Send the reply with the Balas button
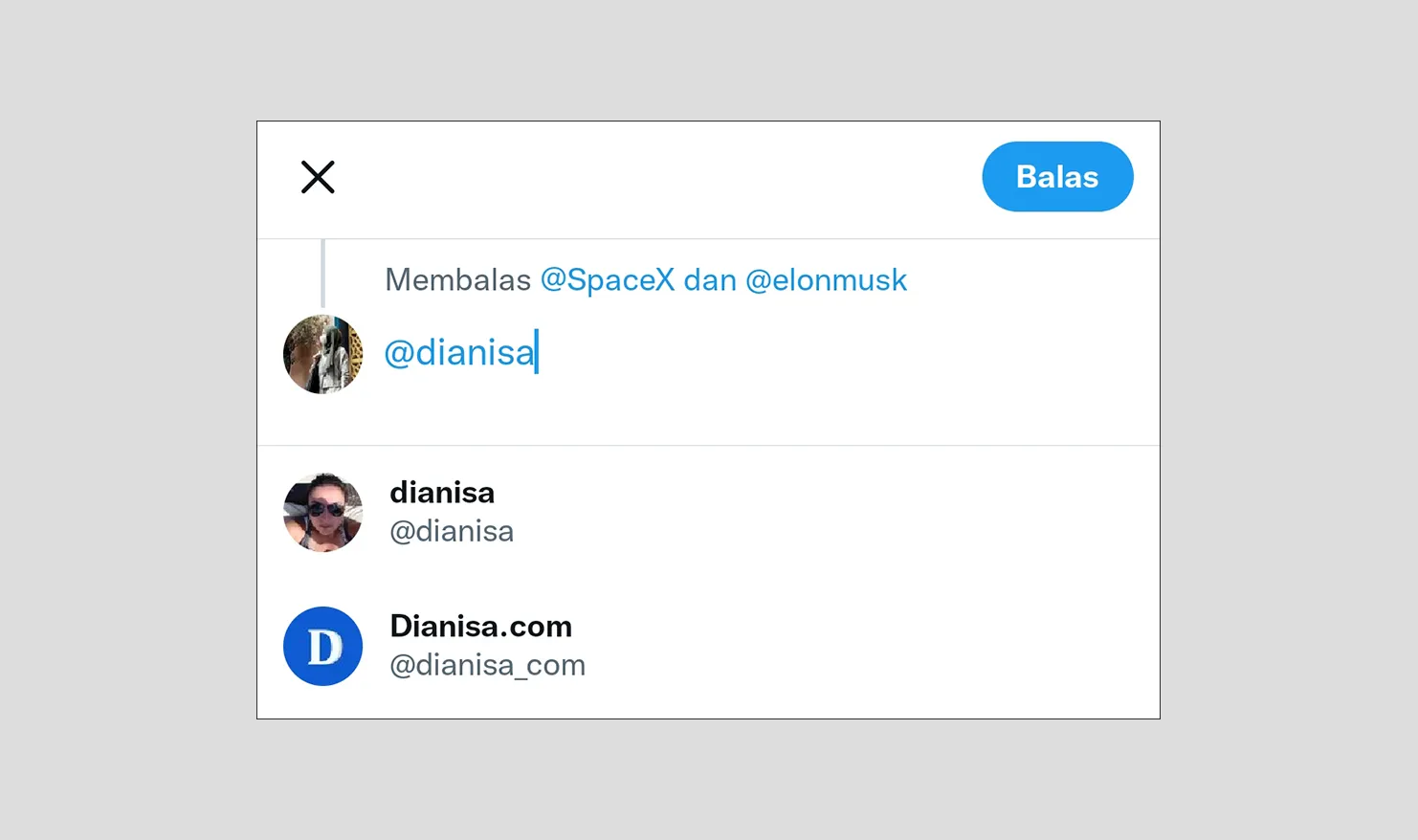 click(x=1056, y=176)
